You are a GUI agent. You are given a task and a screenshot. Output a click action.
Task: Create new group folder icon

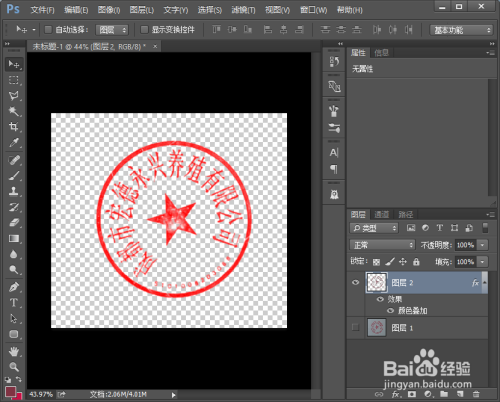pyautogui.click(x=444, y=394)
